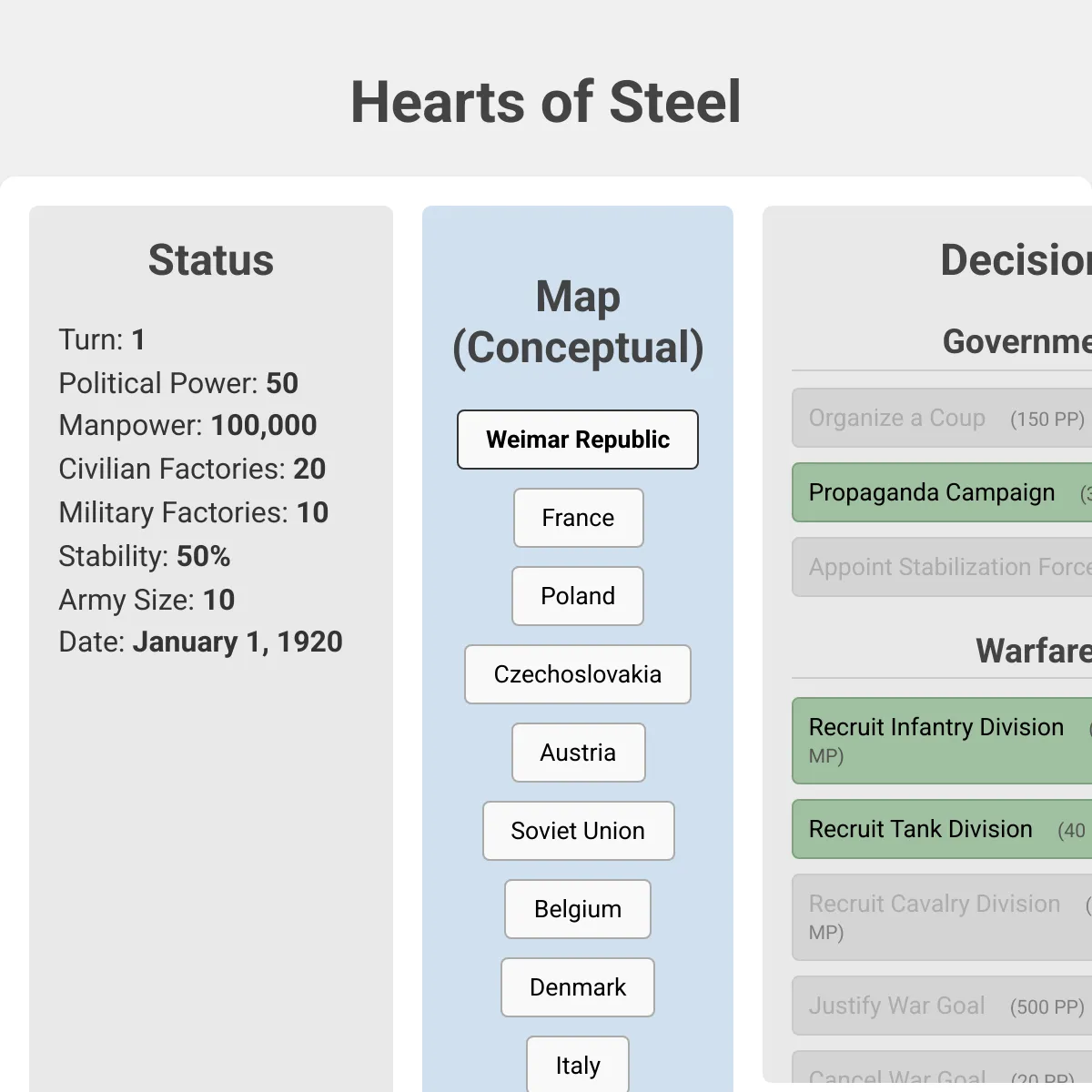Select the Justify War Goal decision
The height and width of the screenshot is (1092, 1092).
[x=942, y=1006]
